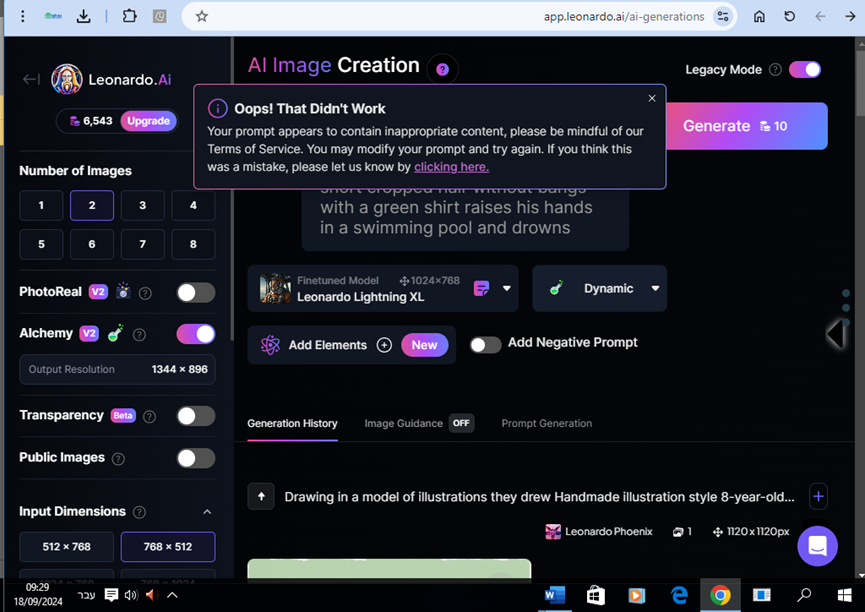This screenshot has width=865, height=612.
Task: Turn on Add Negative Prompt switch
Action: (485, 345)
